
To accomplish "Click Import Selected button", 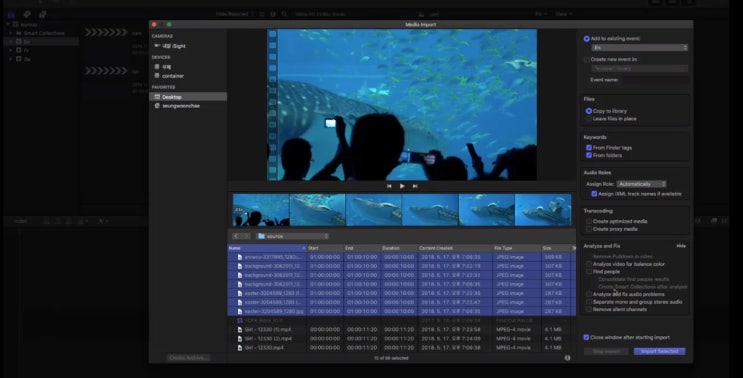I will (x=660, y=351).
